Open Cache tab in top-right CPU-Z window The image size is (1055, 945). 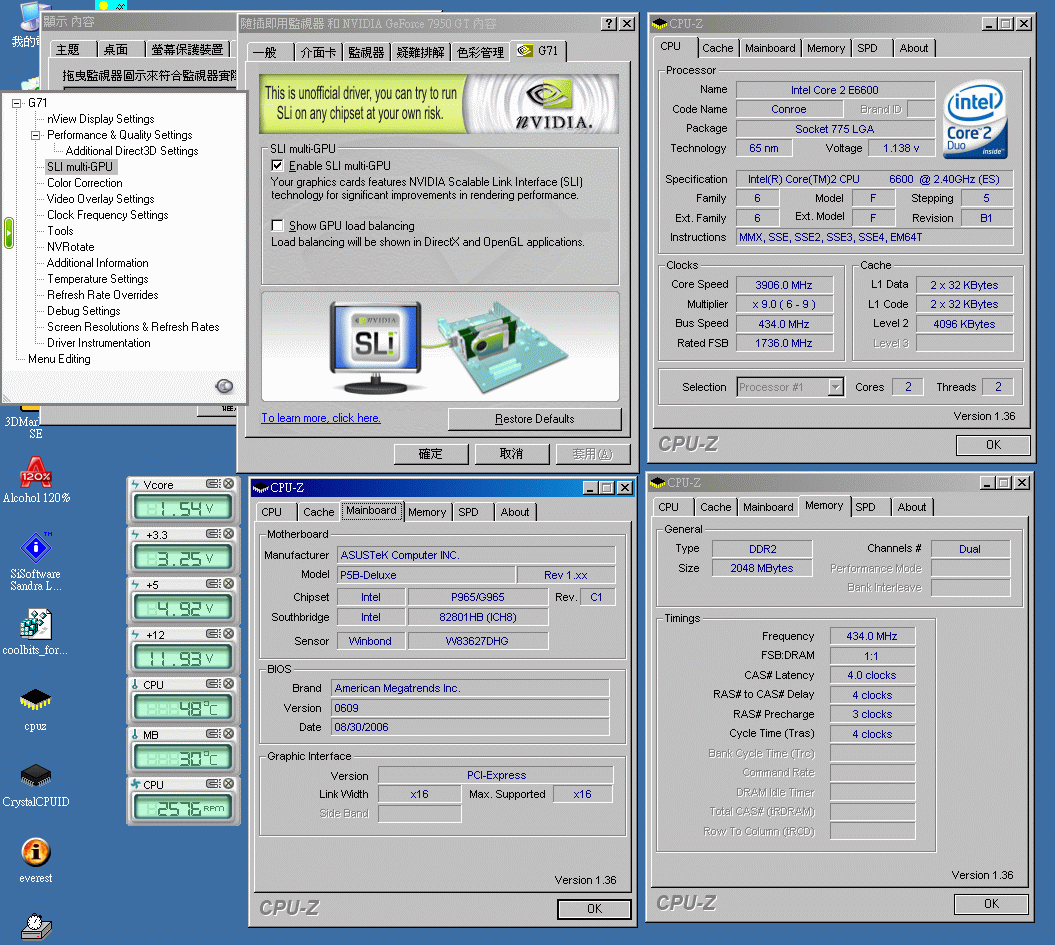tap(717, 48)
